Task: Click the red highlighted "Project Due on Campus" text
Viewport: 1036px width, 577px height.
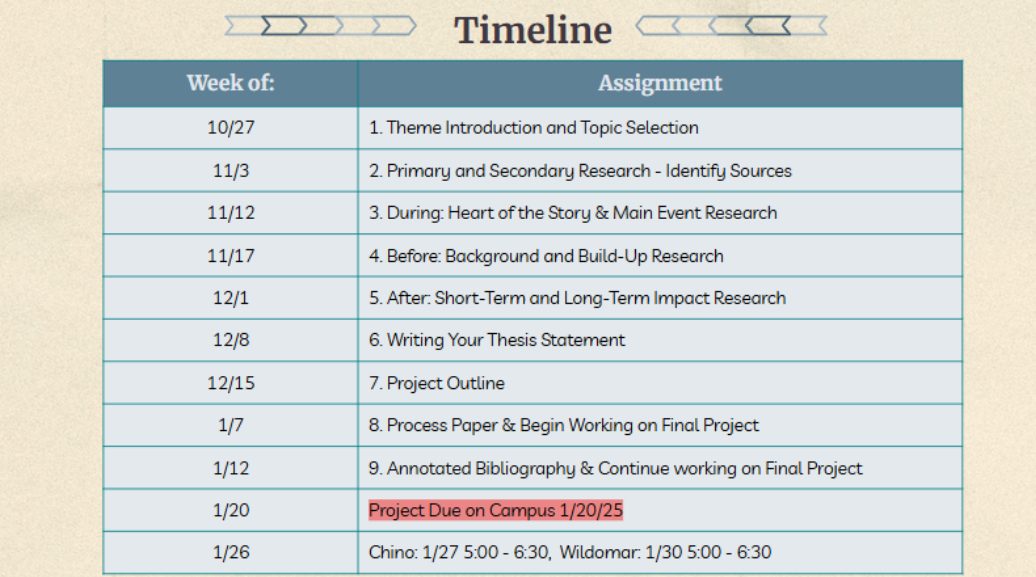Action: coord(496,510)
